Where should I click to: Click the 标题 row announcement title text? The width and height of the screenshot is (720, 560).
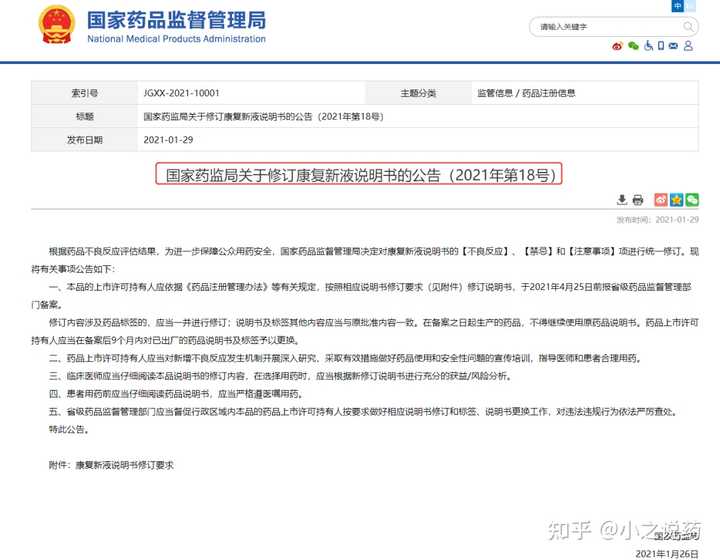(x=263, y=117)
